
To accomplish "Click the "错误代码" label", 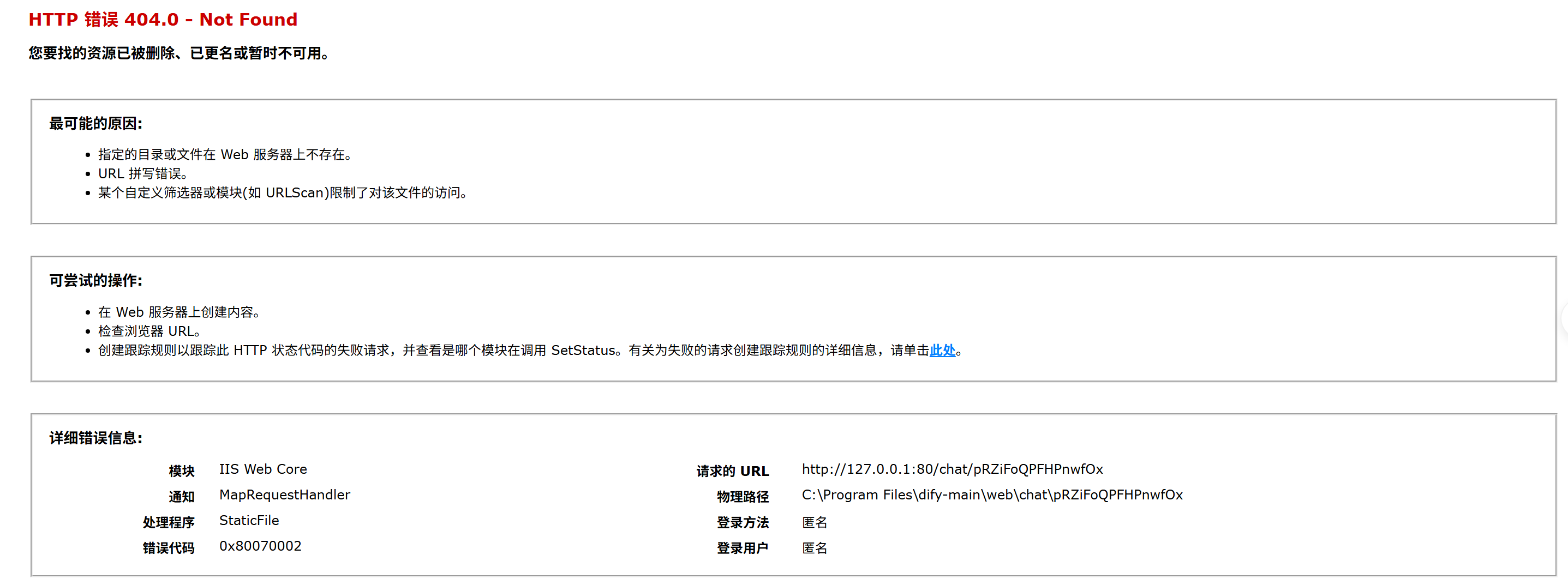I will coord(169,547).
